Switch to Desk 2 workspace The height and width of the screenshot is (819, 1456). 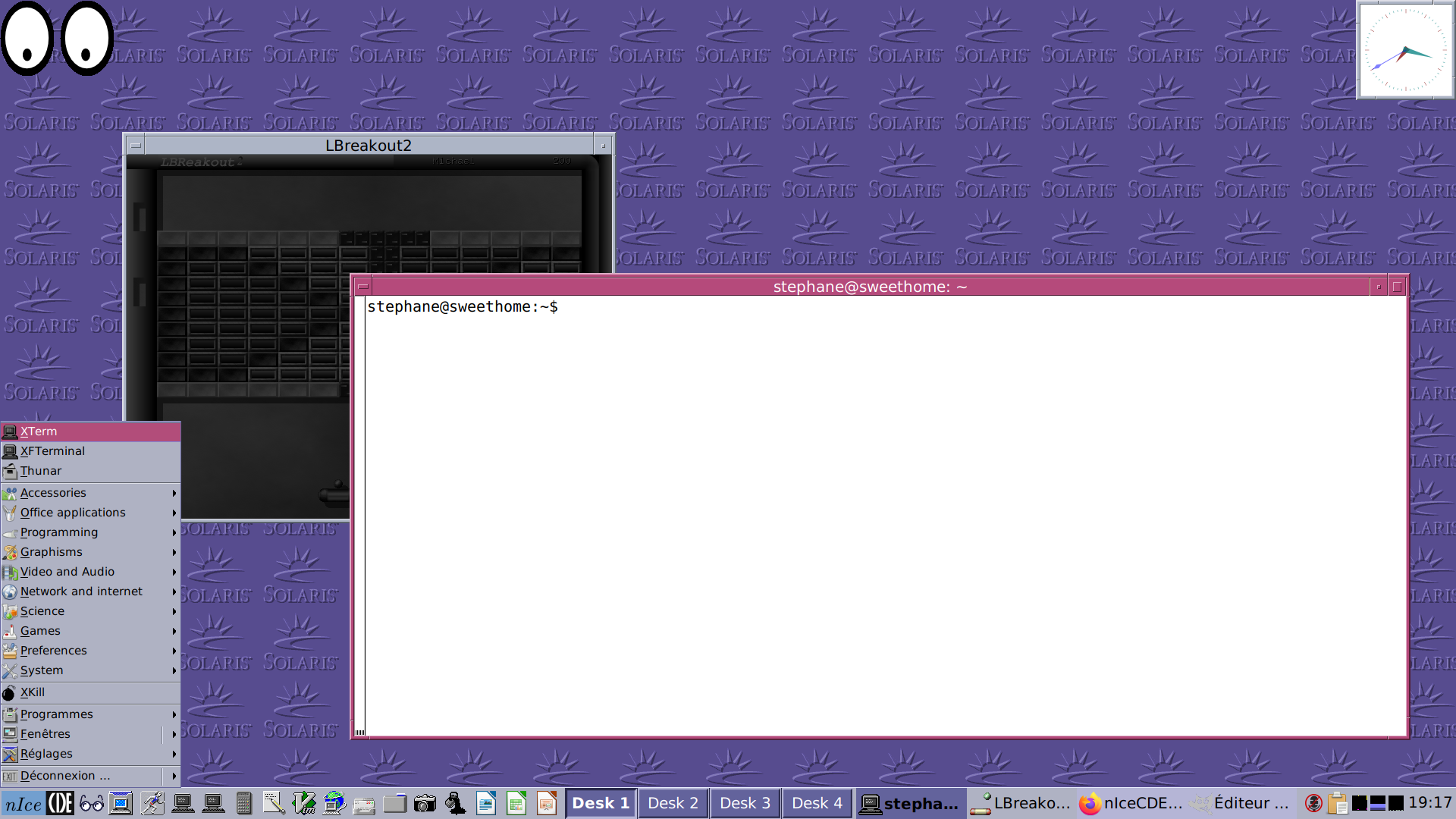point(673,803)
